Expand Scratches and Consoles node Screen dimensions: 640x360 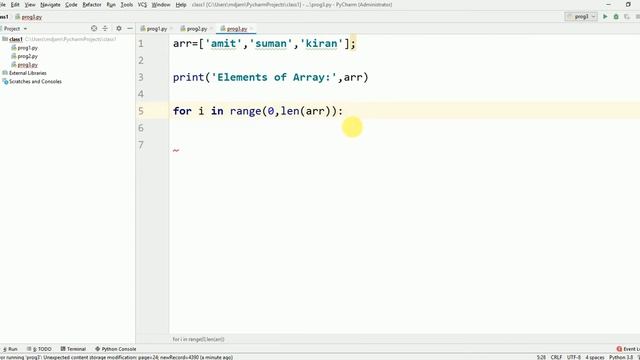(x=35, y=82)
